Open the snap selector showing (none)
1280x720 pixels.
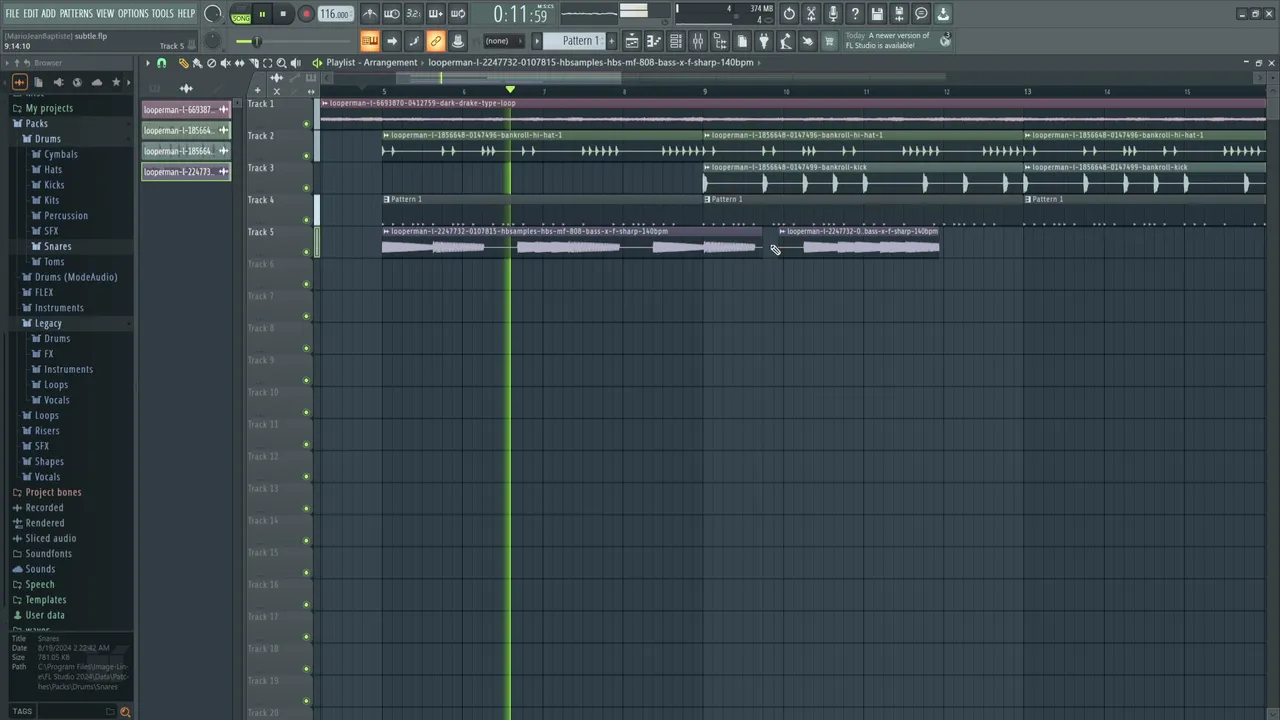pos(503,41)
